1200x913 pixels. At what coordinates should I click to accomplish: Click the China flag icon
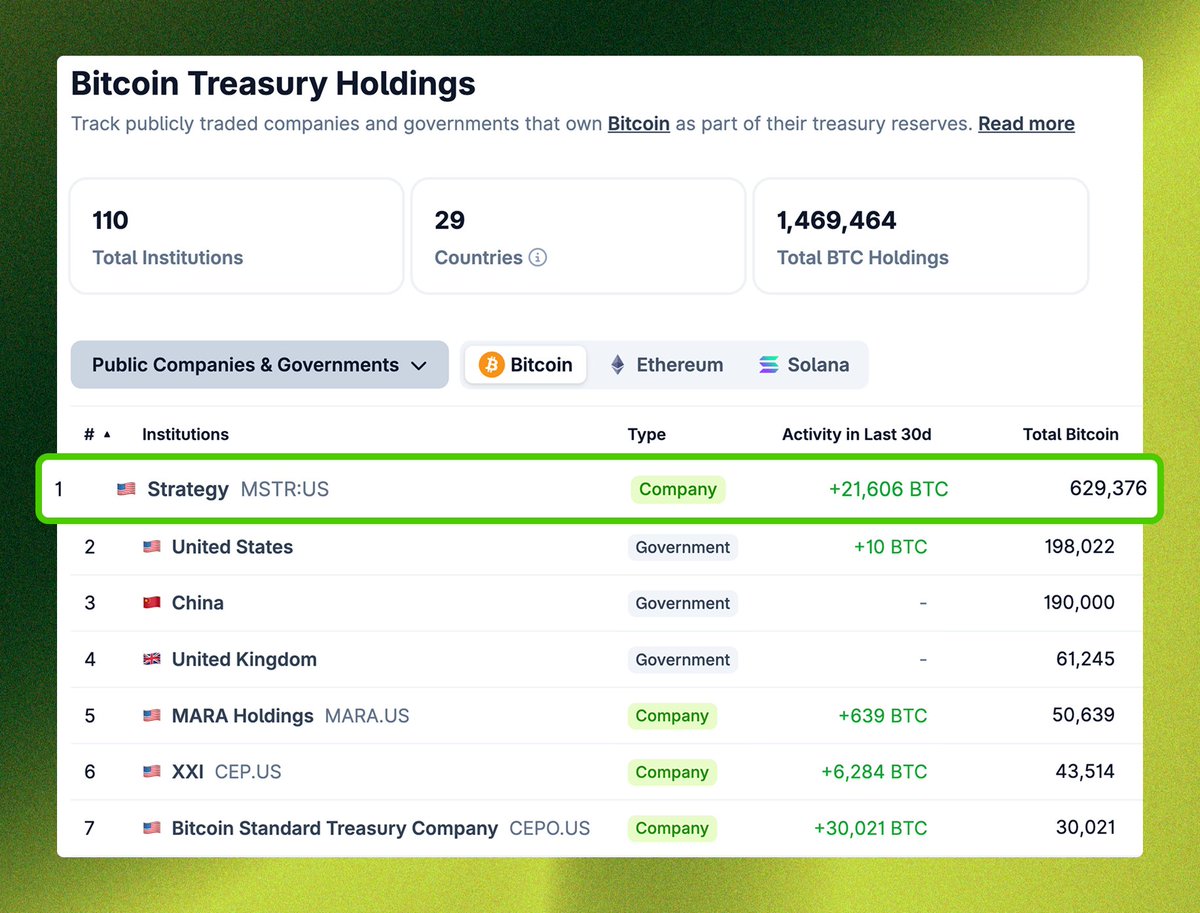tap(151, 604)
